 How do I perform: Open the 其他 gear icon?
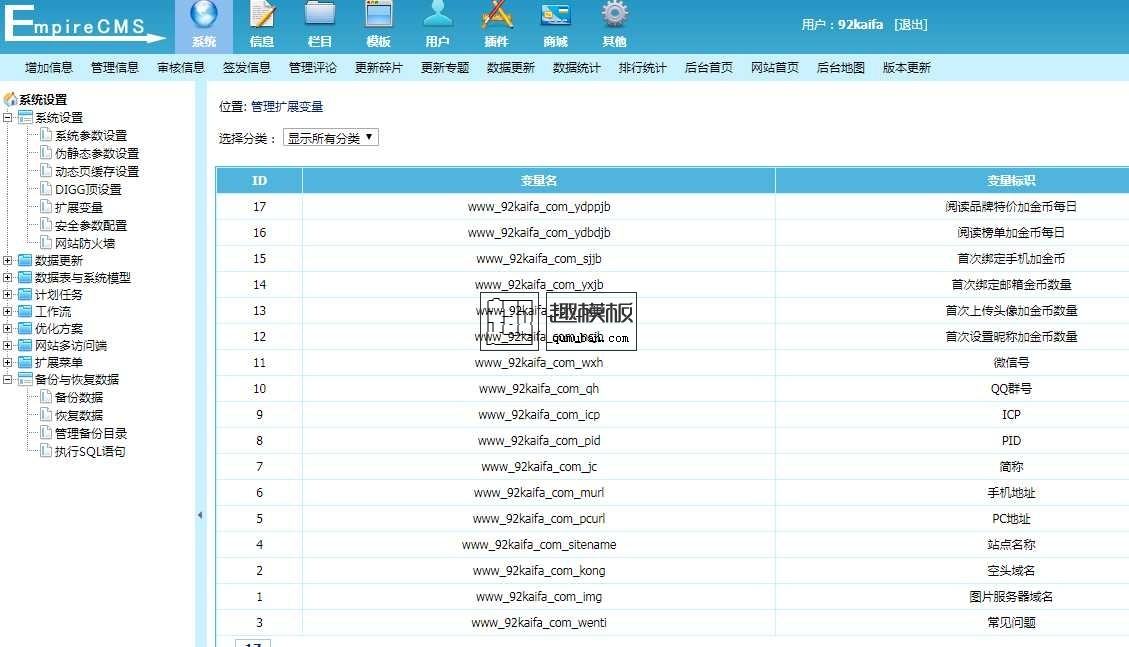pos(614,25)
